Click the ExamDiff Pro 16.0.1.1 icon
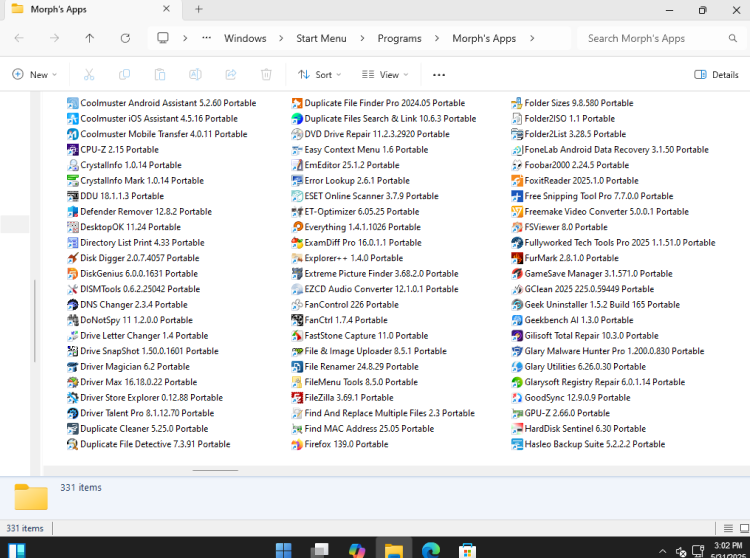750x558 pixels. pos(297,242)
